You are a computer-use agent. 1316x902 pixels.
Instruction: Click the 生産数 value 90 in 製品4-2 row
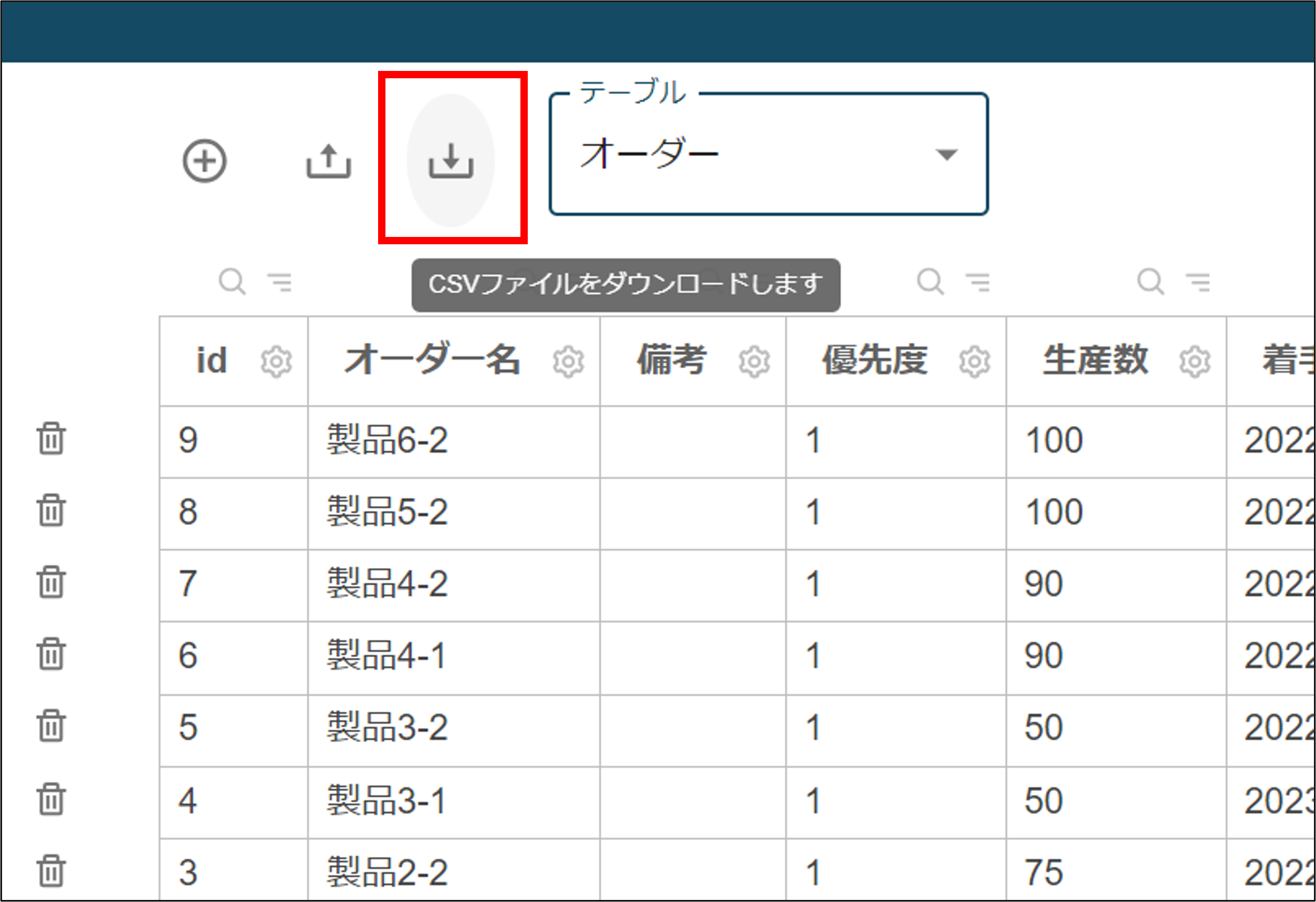click(1116, 585)
